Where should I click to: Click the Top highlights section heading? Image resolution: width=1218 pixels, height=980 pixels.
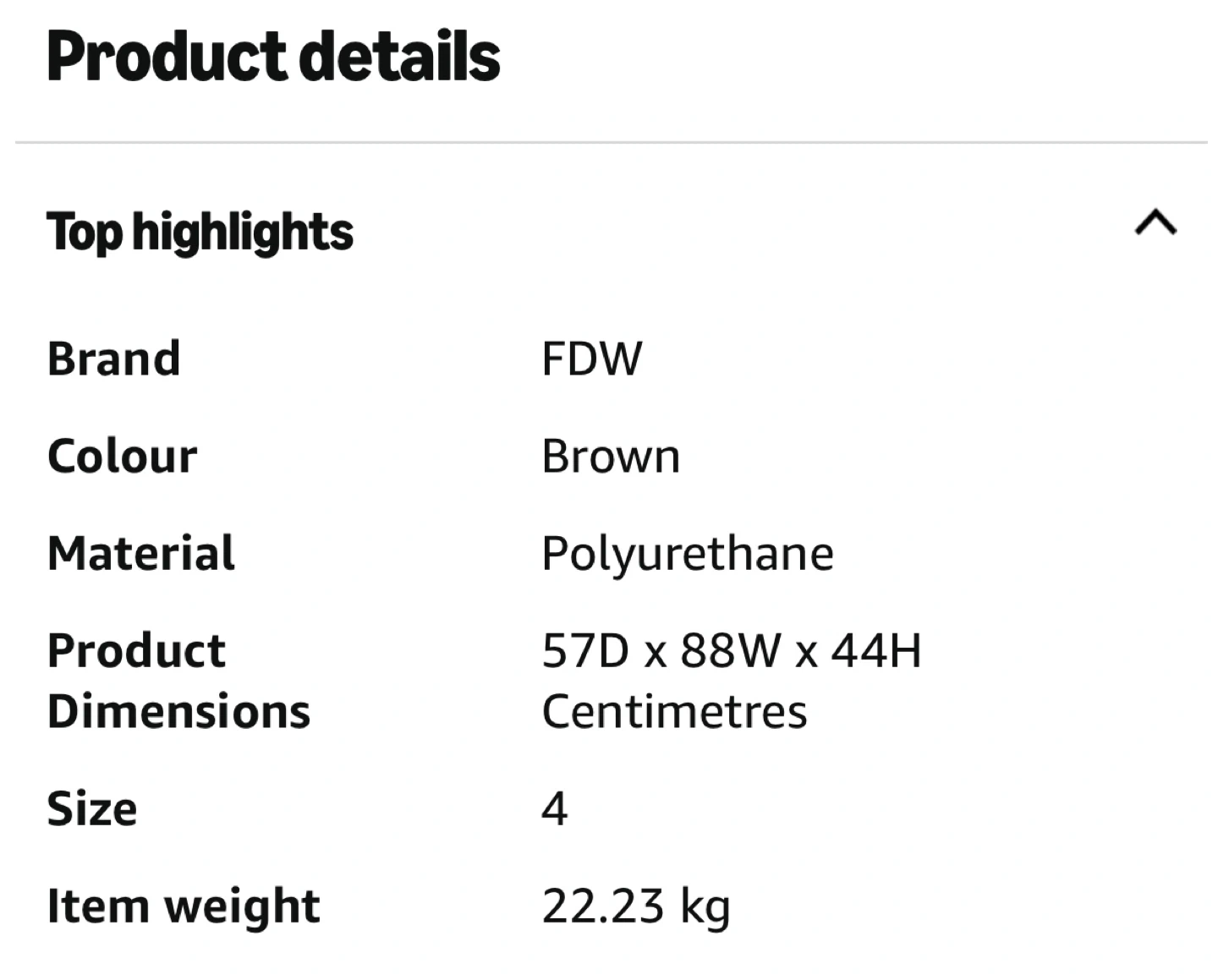tap(200, 232)
